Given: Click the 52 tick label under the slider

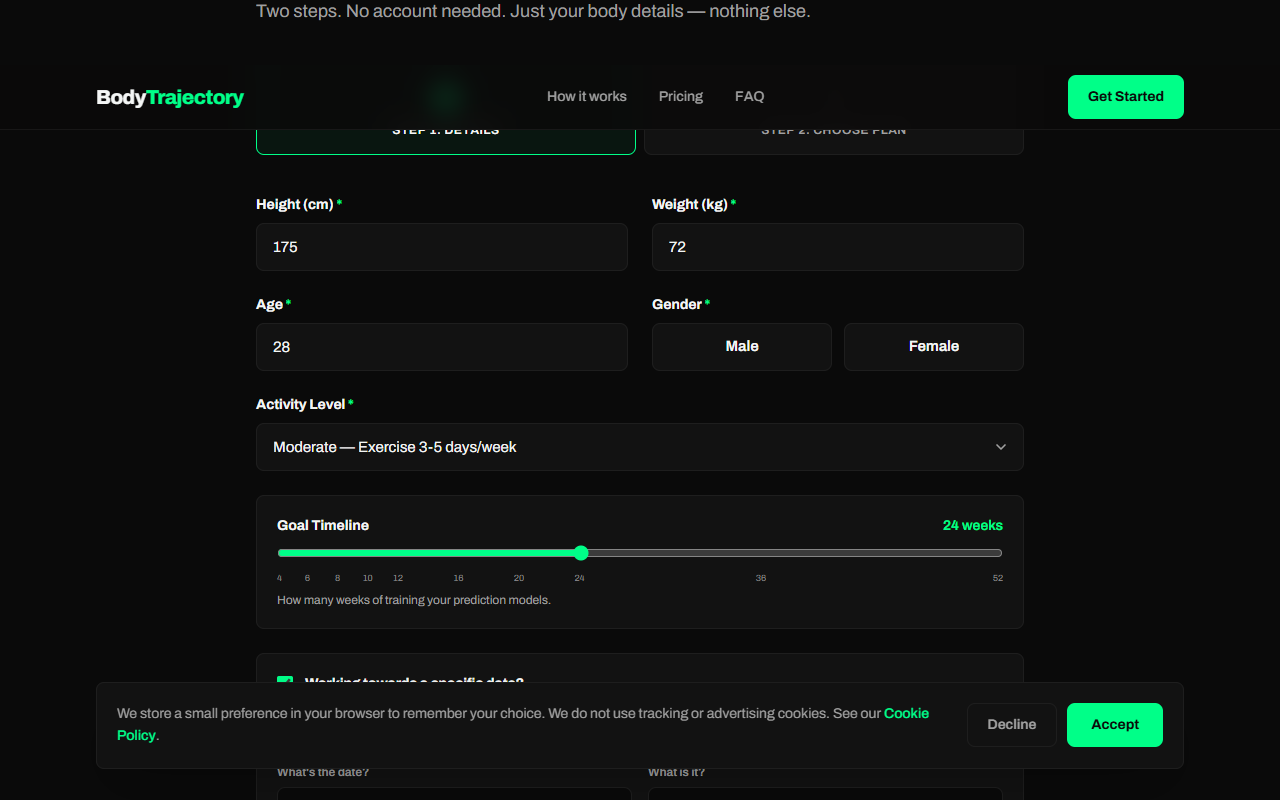Looking at the screenshot, I should pos(998,578).
